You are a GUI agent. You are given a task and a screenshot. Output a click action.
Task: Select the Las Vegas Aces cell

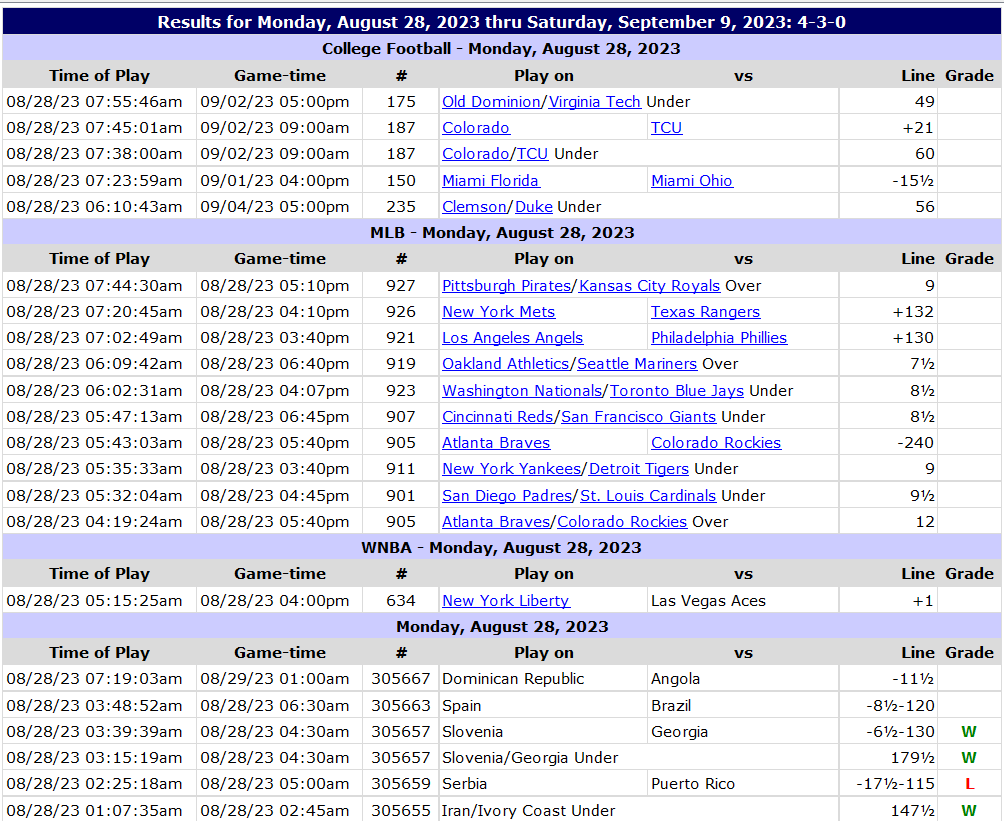[x=742, y=601]
